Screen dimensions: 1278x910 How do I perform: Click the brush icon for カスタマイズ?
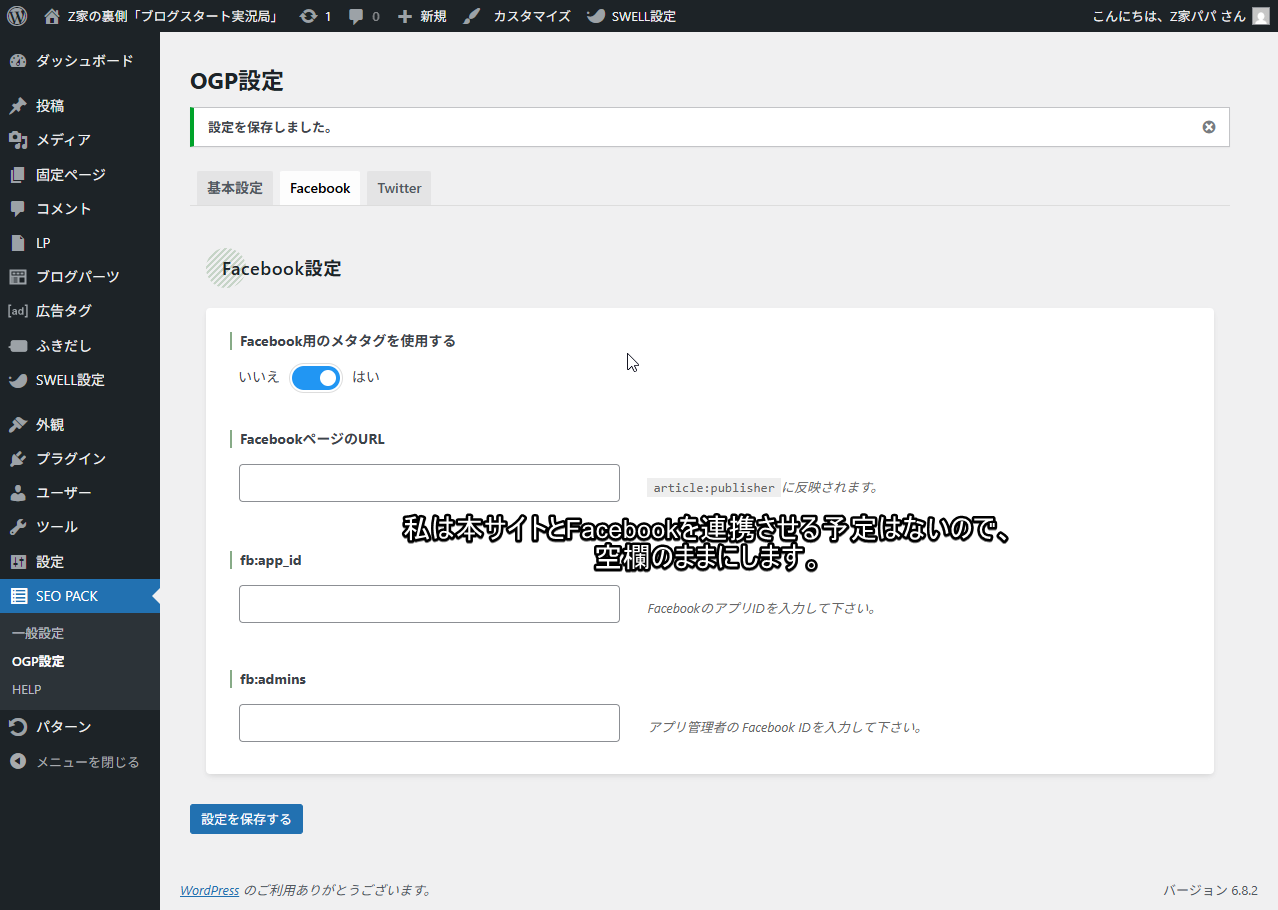pos(471,16)
